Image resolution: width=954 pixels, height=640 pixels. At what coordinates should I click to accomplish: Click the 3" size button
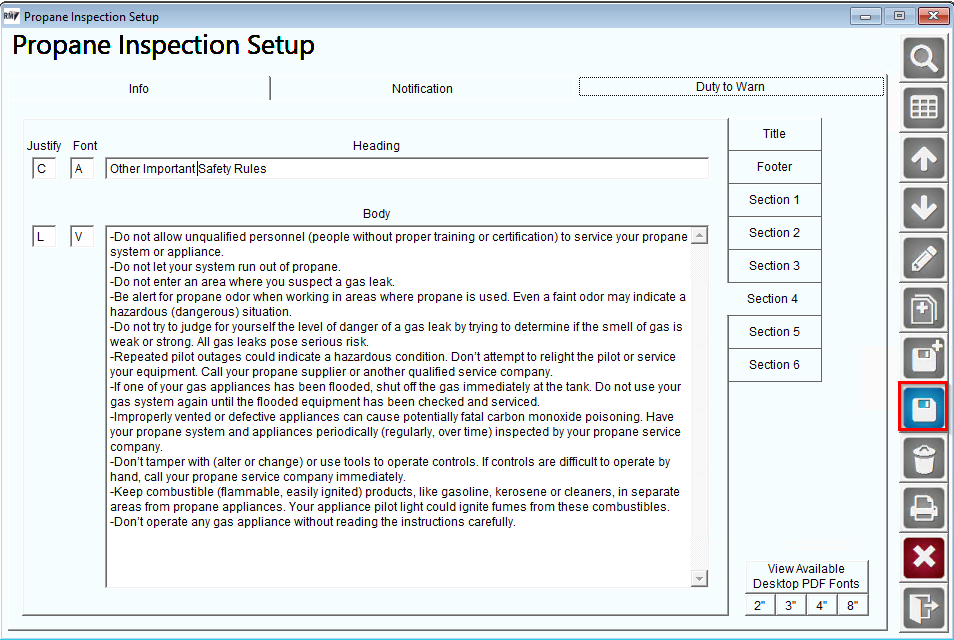coord(790,605)
